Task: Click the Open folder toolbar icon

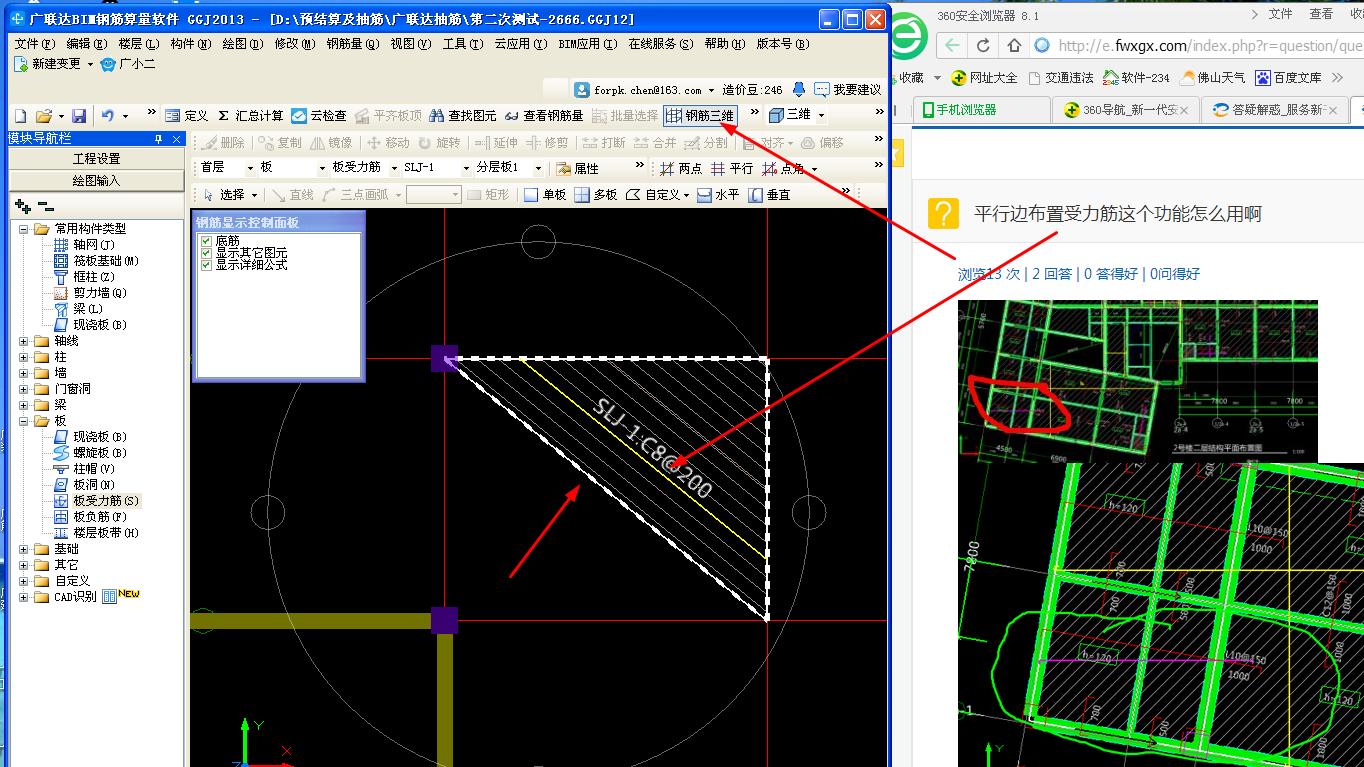Action: [43, 116]
